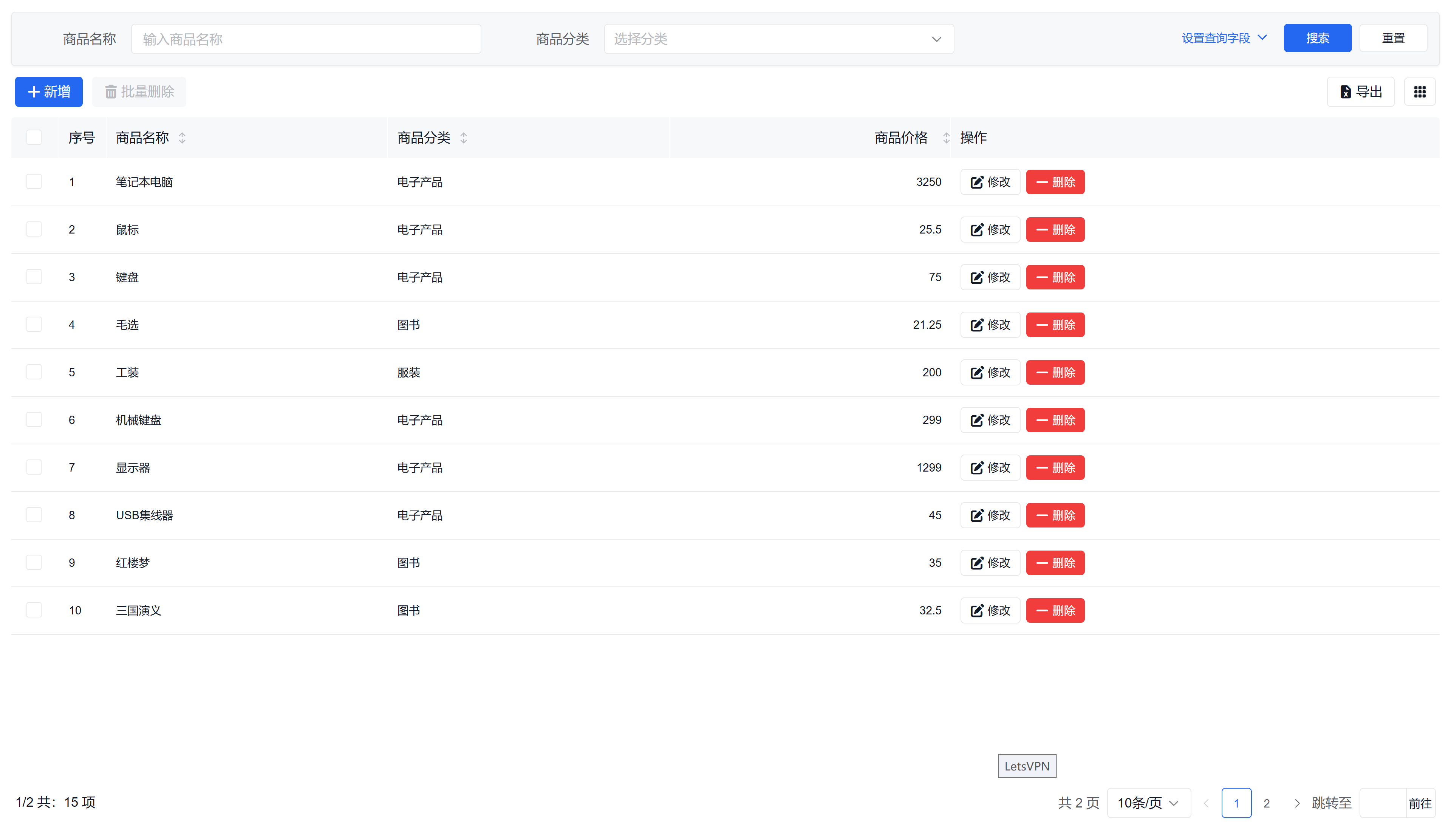
Task: Sort by 商品分类 column
Action: pyautogui.click(x=464, y=138)
